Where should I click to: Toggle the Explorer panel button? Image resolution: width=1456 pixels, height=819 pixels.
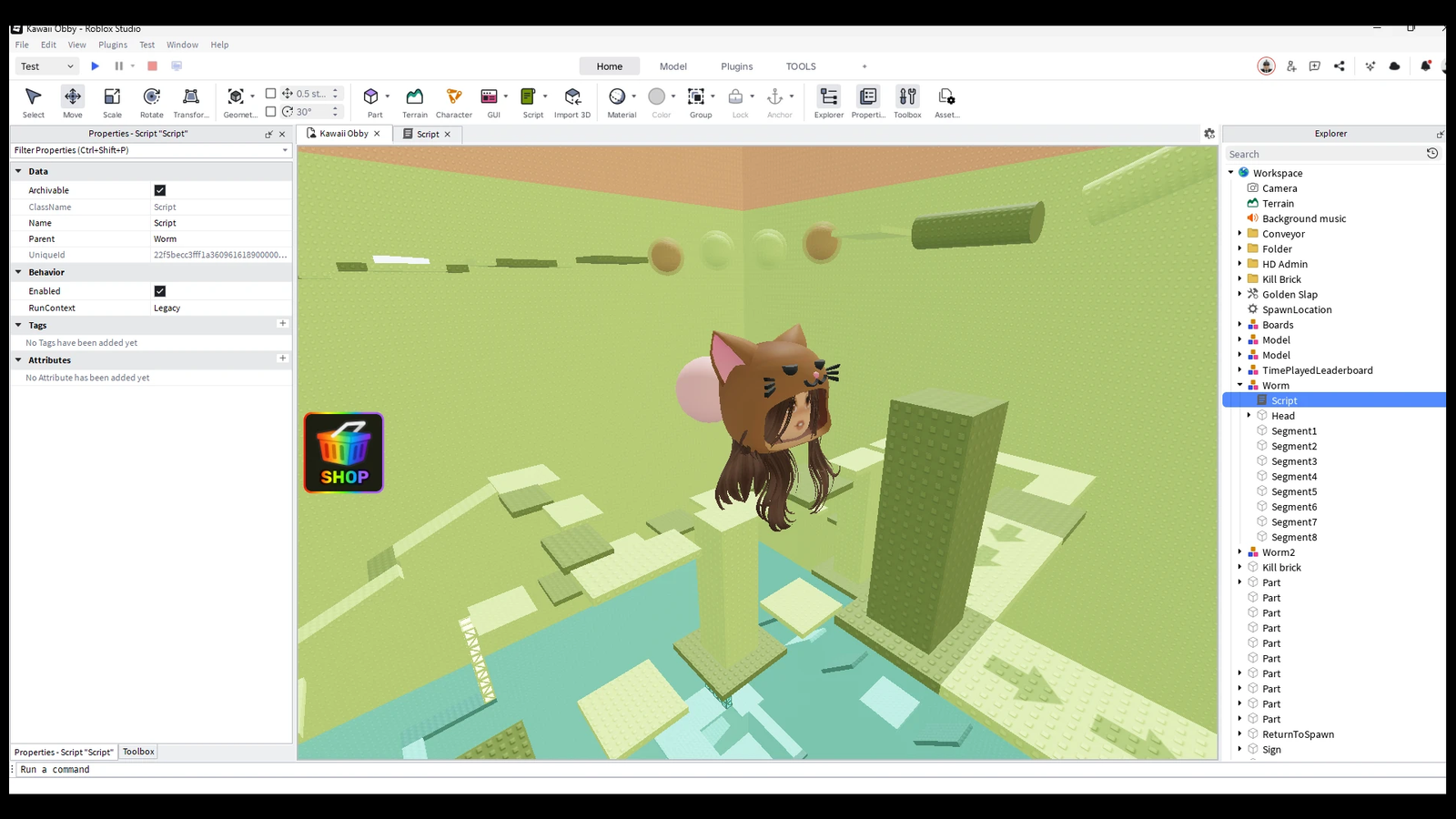[x=829, y=101]
